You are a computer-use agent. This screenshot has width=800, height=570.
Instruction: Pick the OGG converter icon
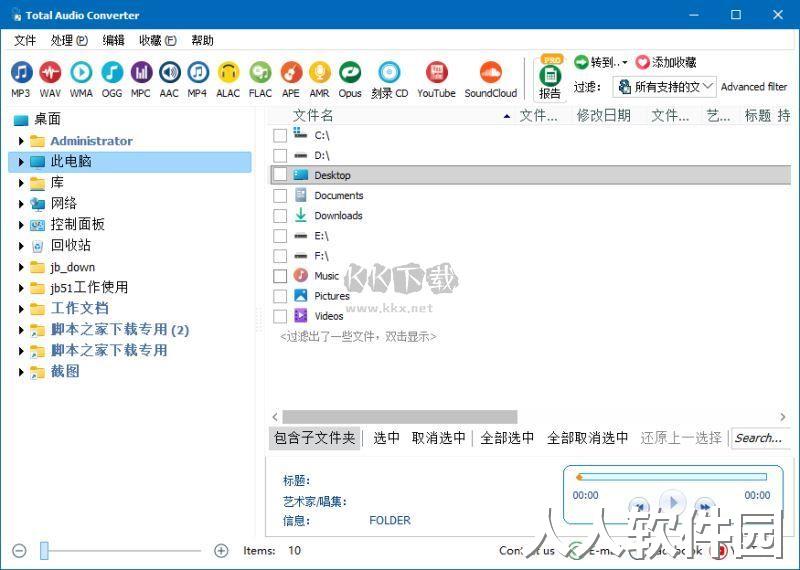(x=112, y=79)
